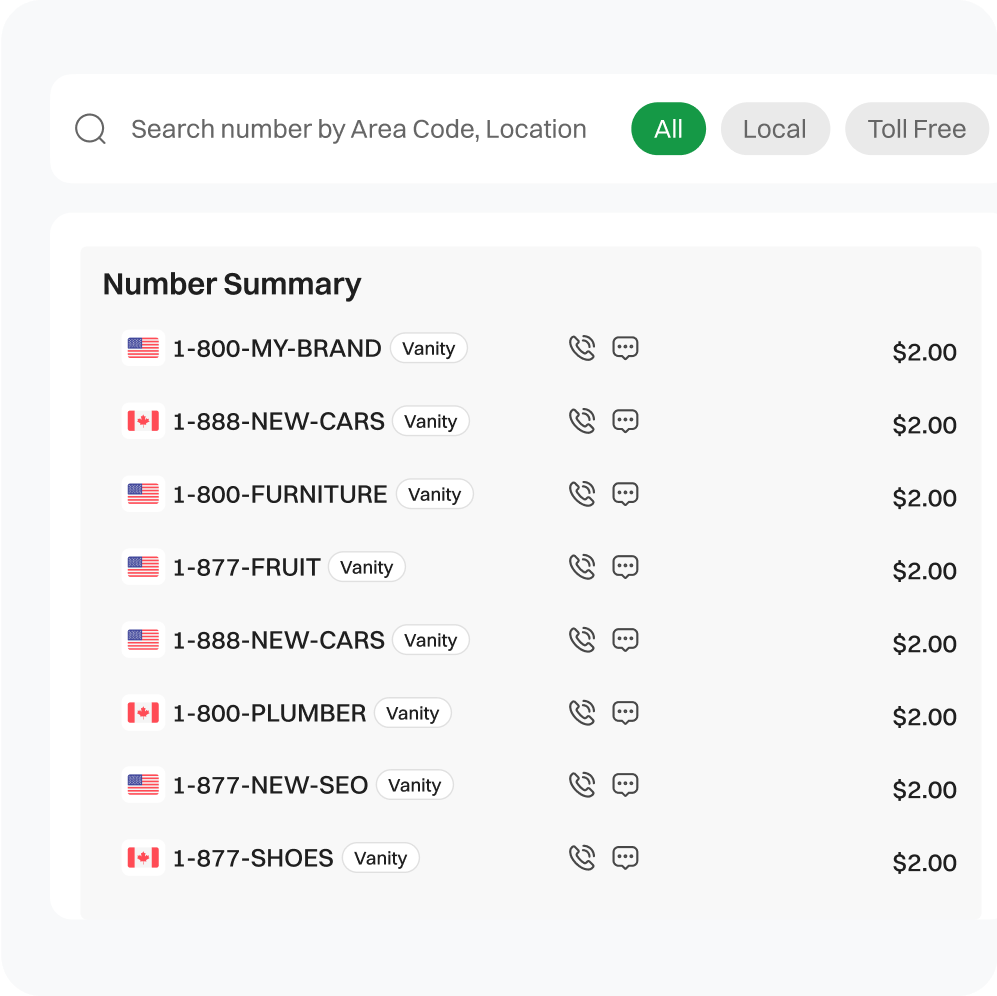
Task: Click the Vanity badge on 1-877-NEW-SEO
Action: click(414, 786)
